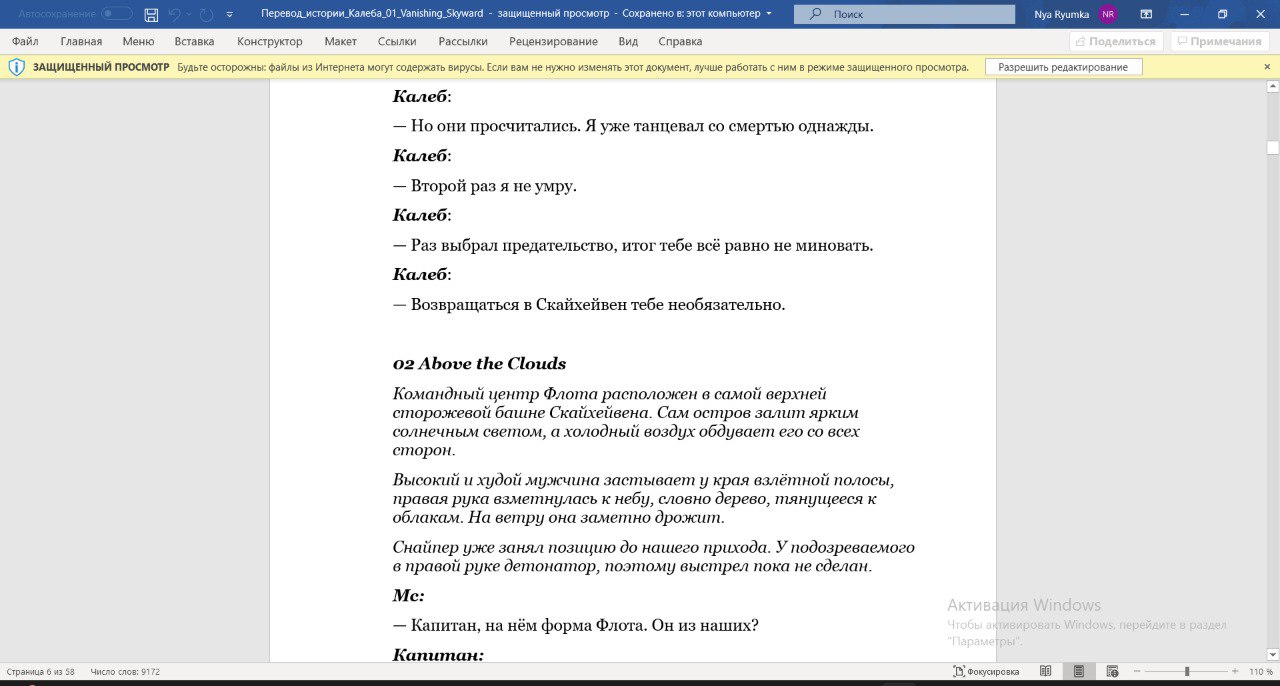The width and height of the screenshot is (1280, 686).
Task: Click line Раз выбрал предательство
Action: (633, 245)
